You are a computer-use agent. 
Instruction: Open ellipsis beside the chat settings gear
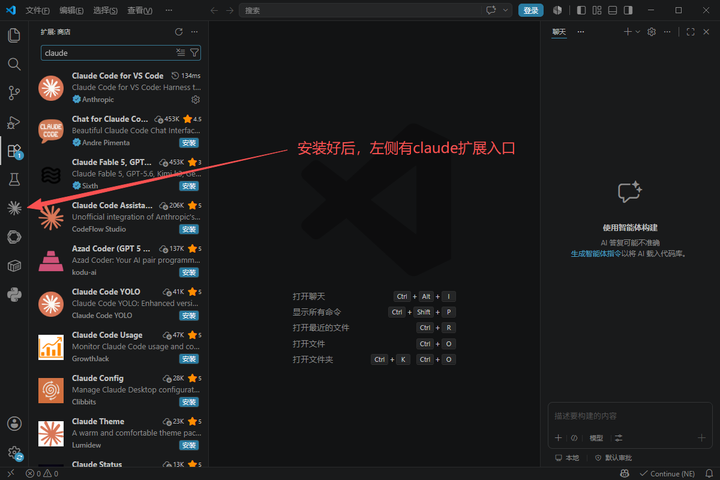pos(667,32)
